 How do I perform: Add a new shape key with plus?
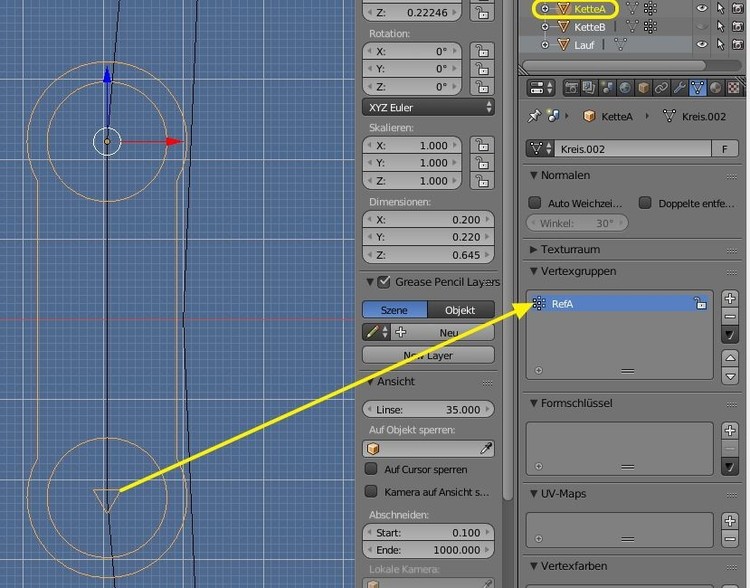tap(730, 431)
